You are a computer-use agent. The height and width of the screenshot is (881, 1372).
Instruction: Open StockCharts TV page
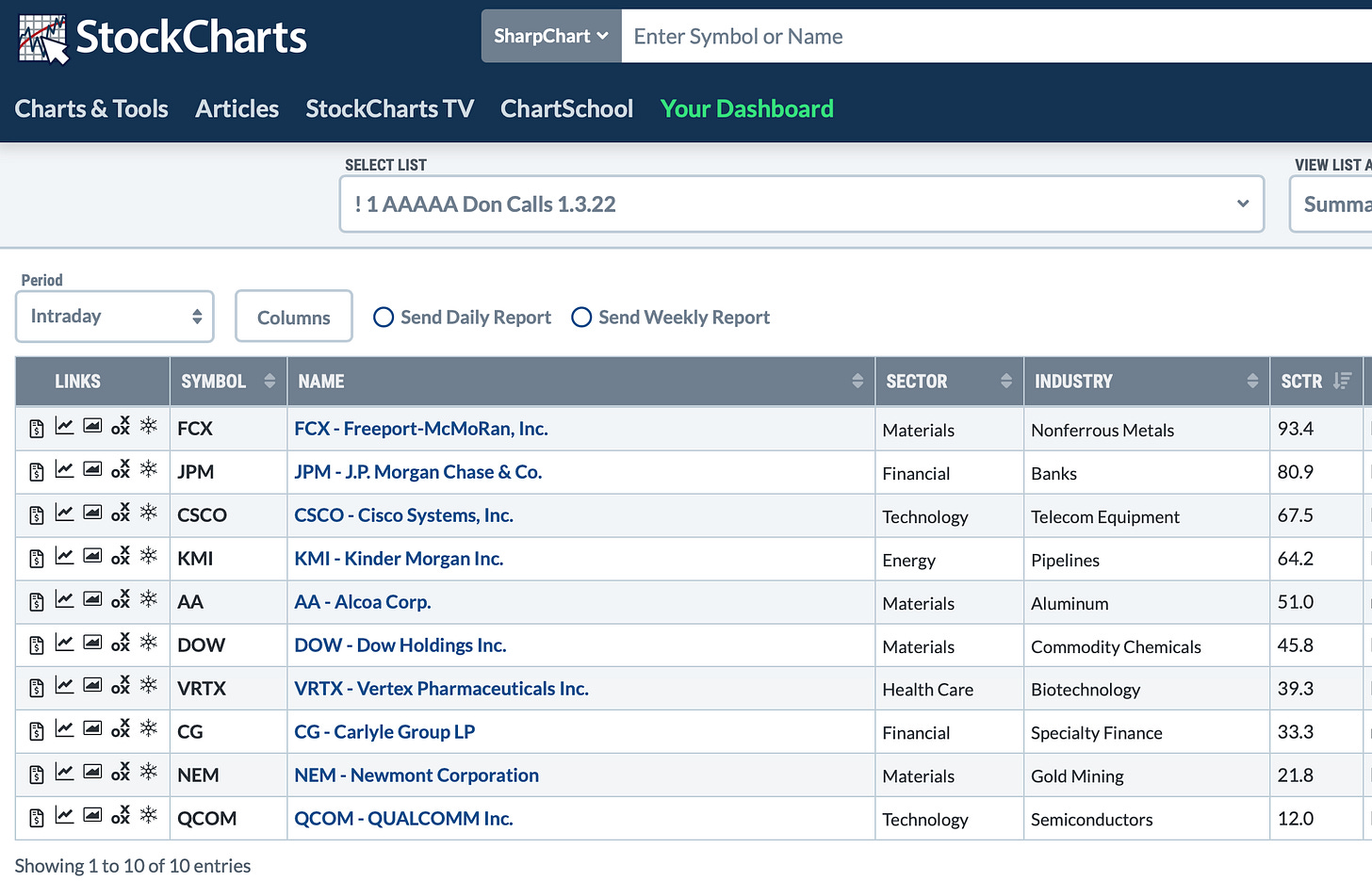(x=390, y=109)
